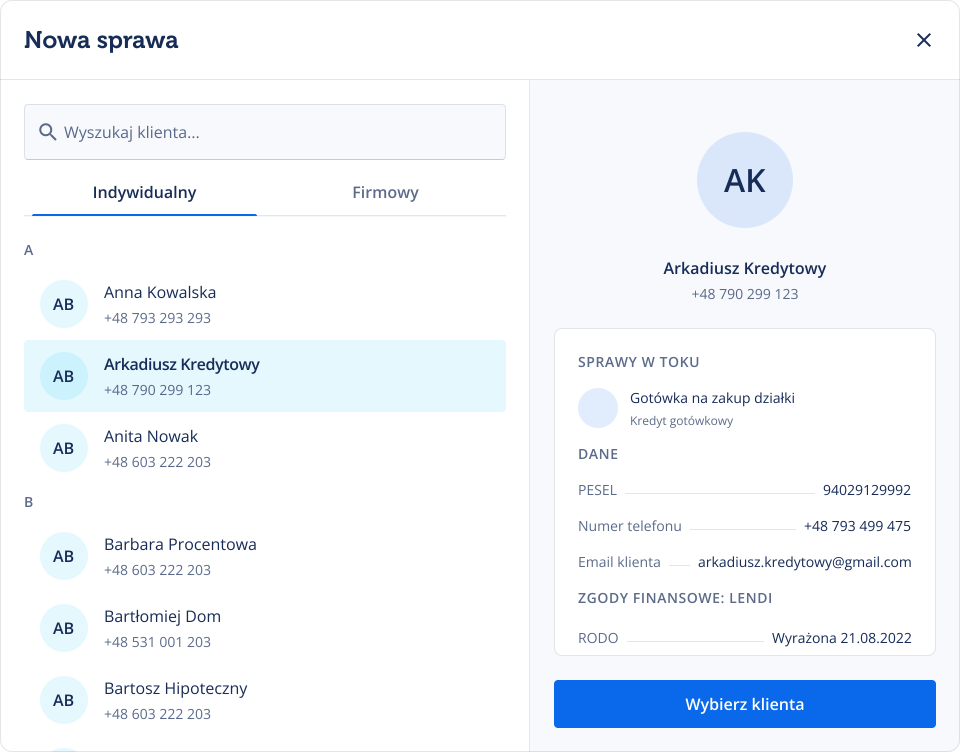Screen dimensions: 960x752
Task: Click the section letter B header
Action: pyautogui.click(x=28, y=502)
